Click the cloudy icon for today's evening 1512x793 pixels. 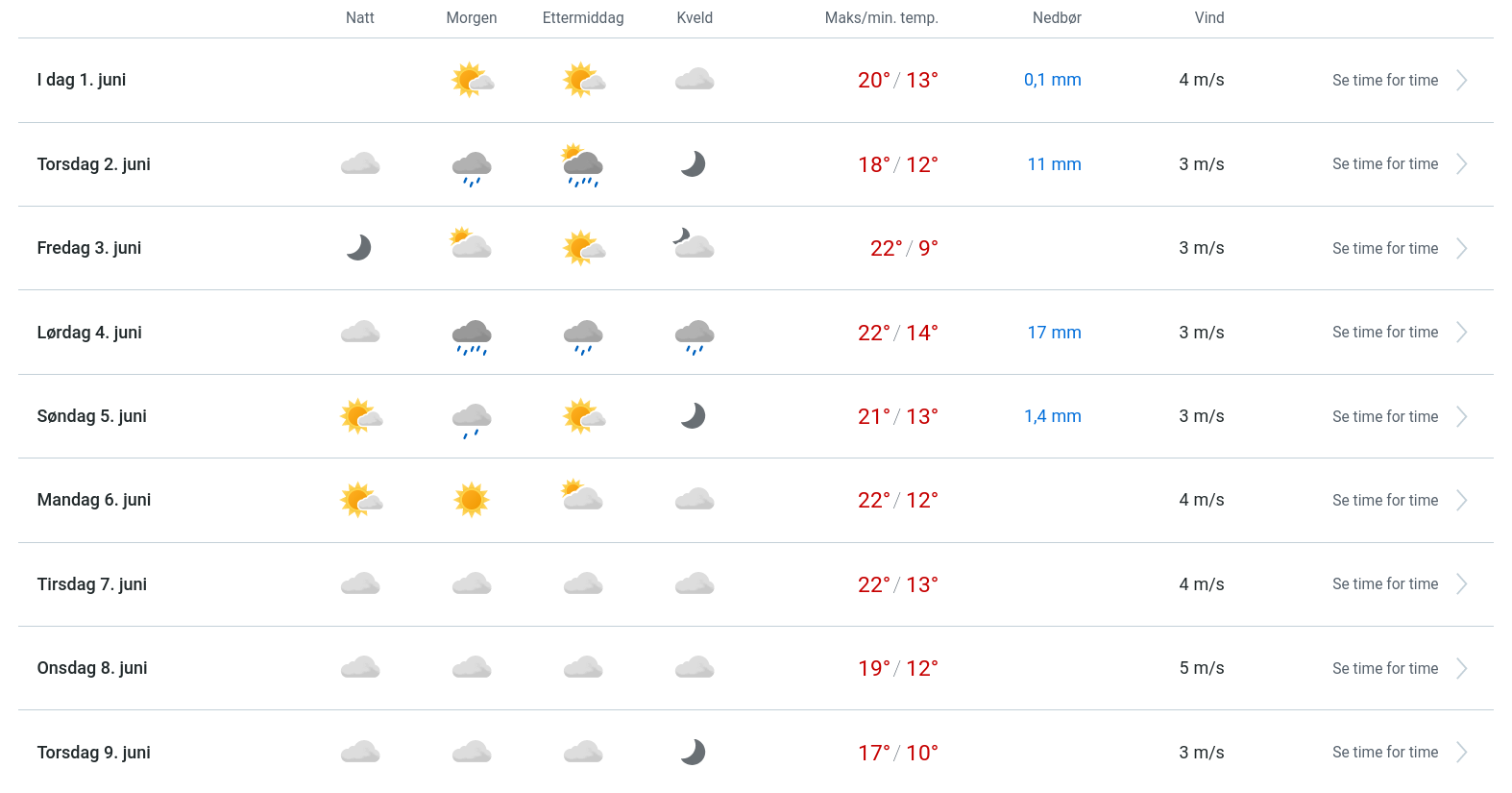695,80
